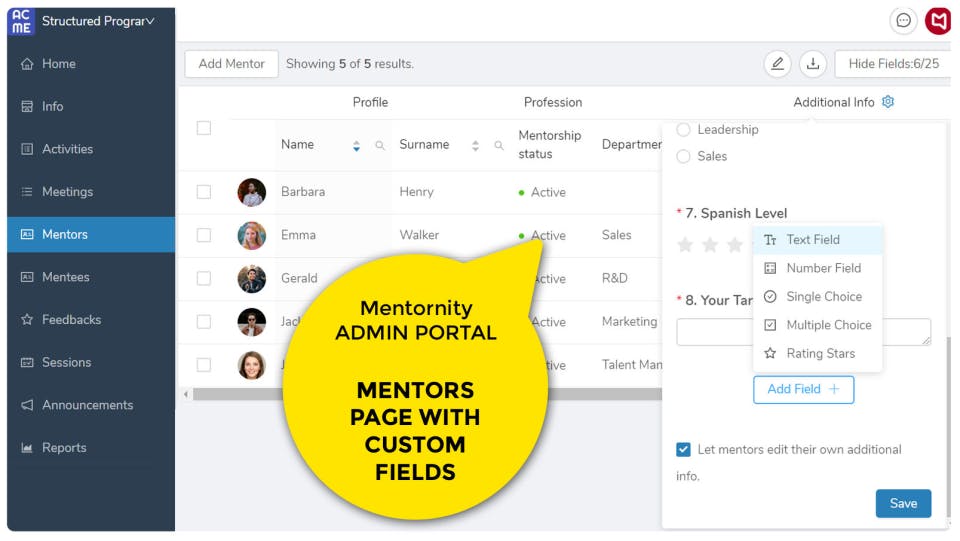
Task: Click the question 8 text area
Action: (x=803, y=332)
